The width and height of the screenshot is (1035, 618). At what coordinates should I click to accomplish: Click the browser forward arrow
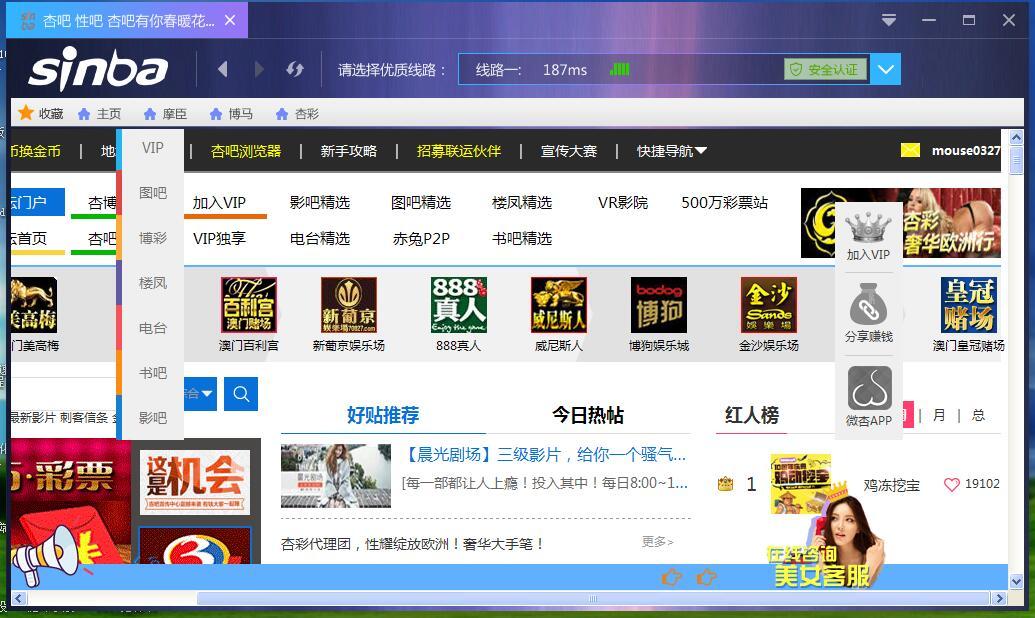pos(259,69)
